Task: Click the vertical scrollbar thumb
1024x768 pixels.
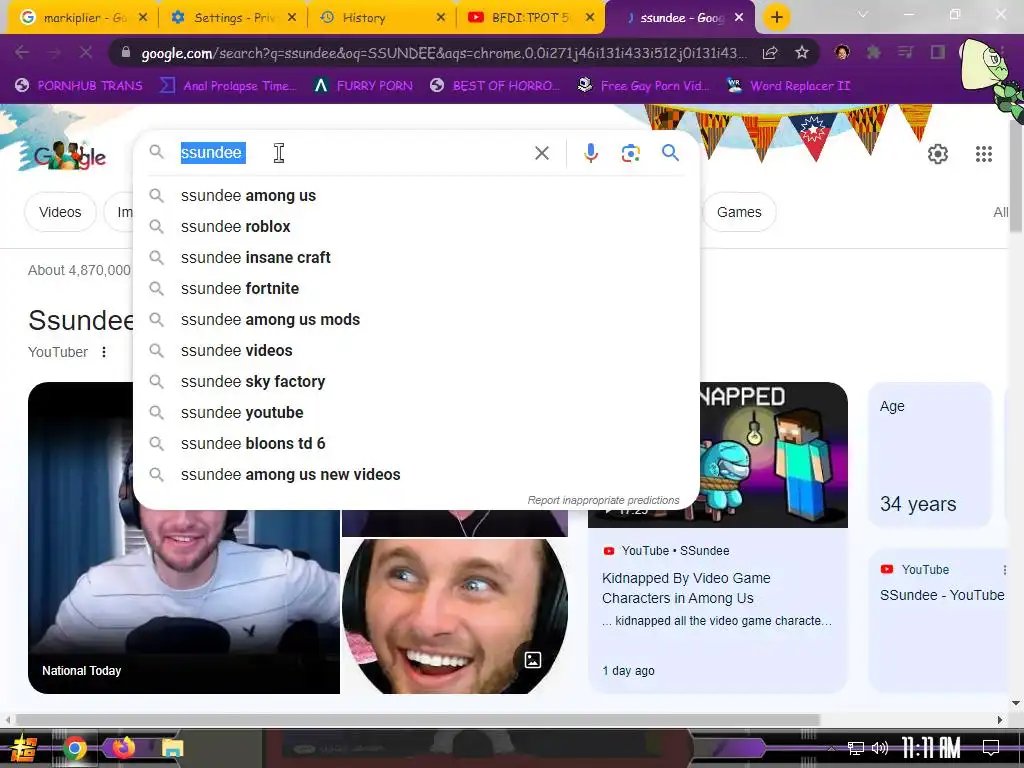Action: [1016, 176]
